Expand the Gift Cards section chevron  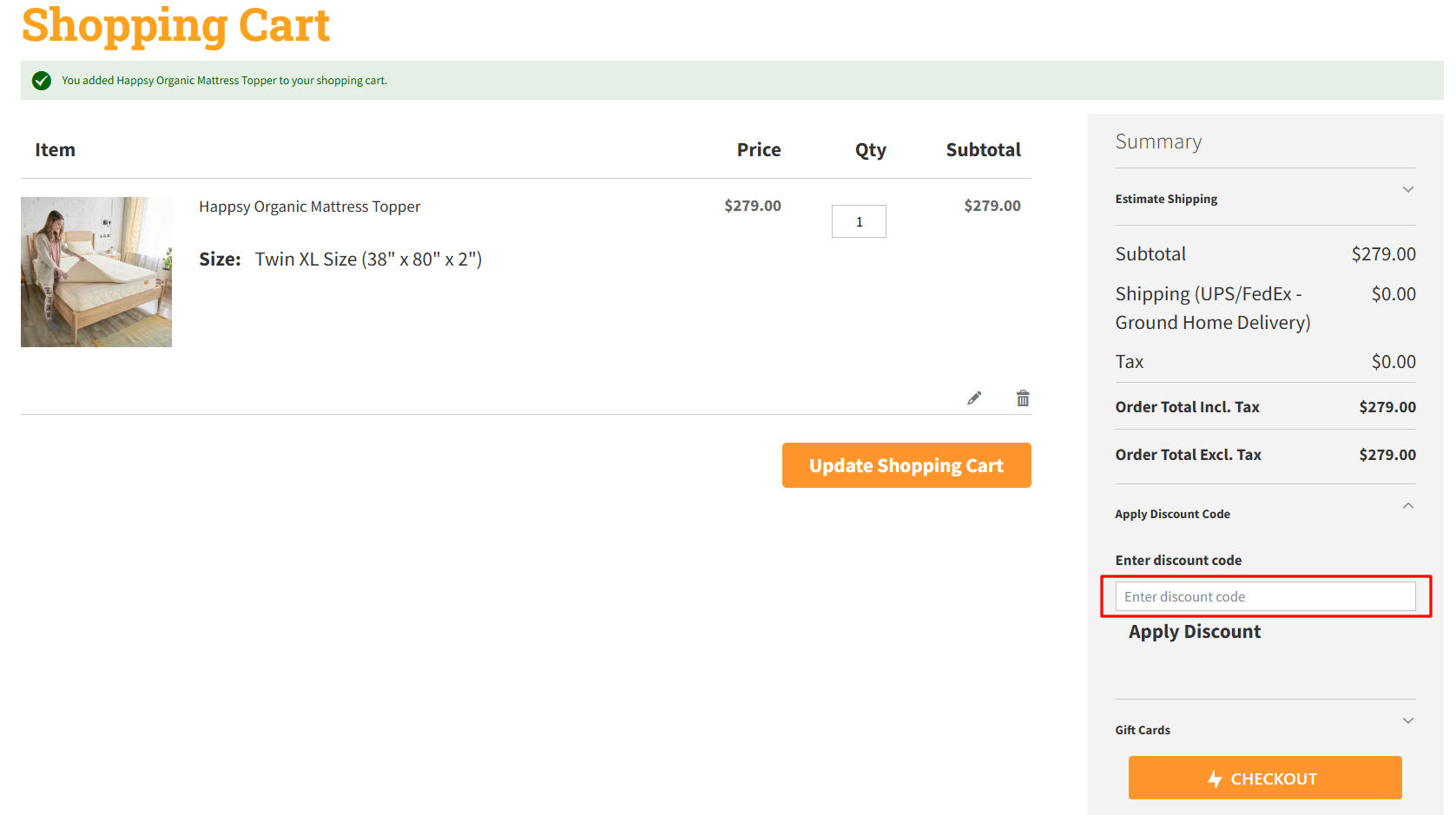tap(1408, 720)
